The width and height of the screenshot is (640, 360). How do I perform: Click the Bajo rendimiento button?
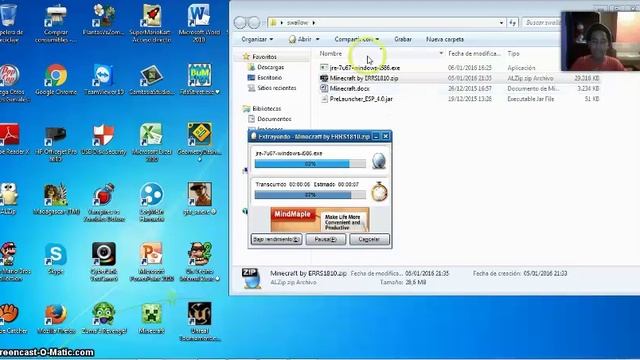point(276,239)
